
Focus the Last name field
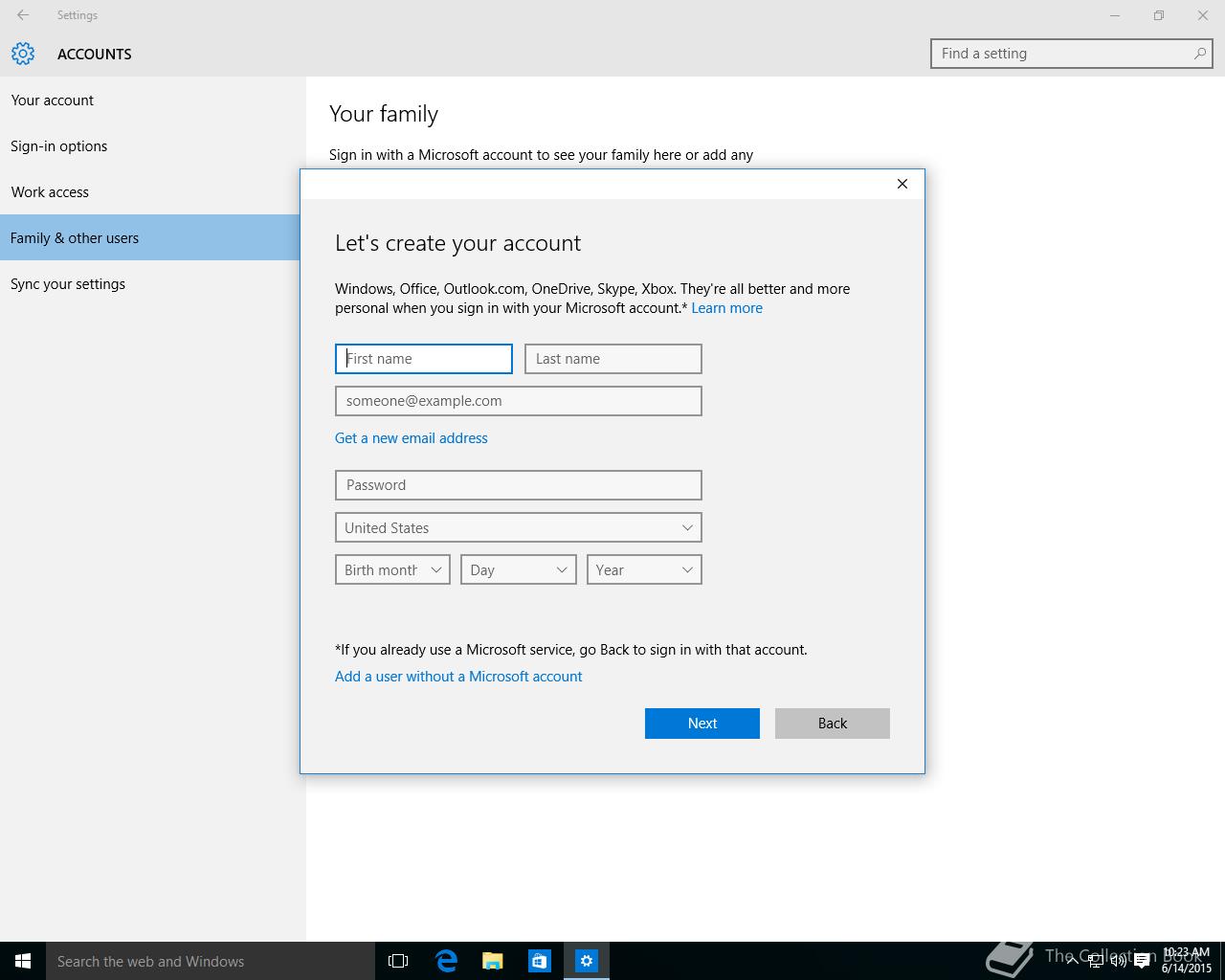tap(612, 359)
